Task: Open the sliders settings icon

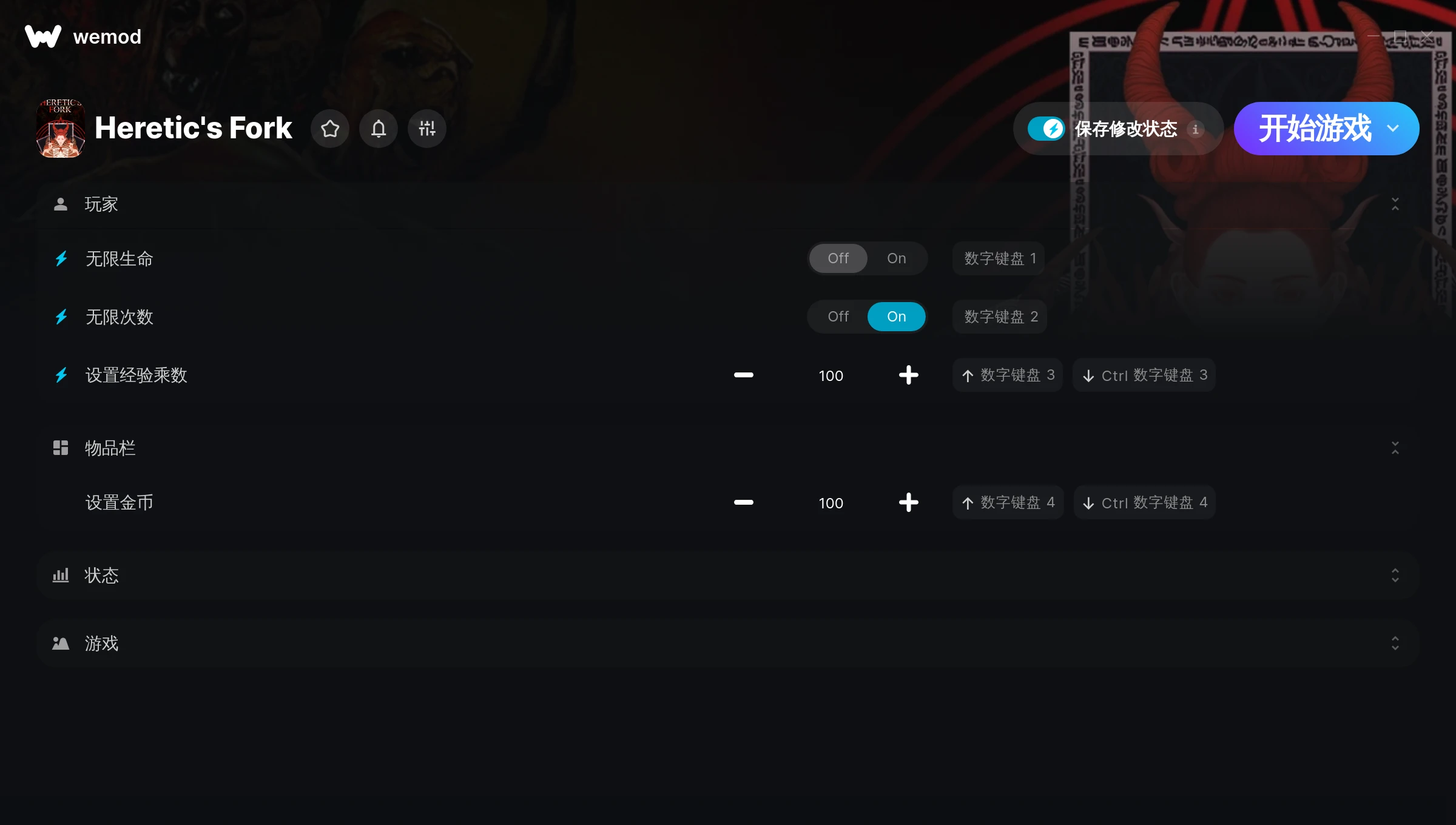Action: point(427,129)
